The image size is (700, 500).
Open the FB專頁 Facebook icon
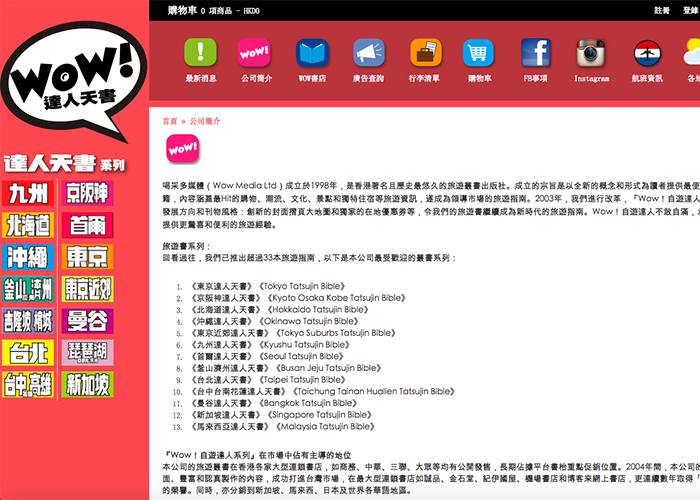point(535,52)
